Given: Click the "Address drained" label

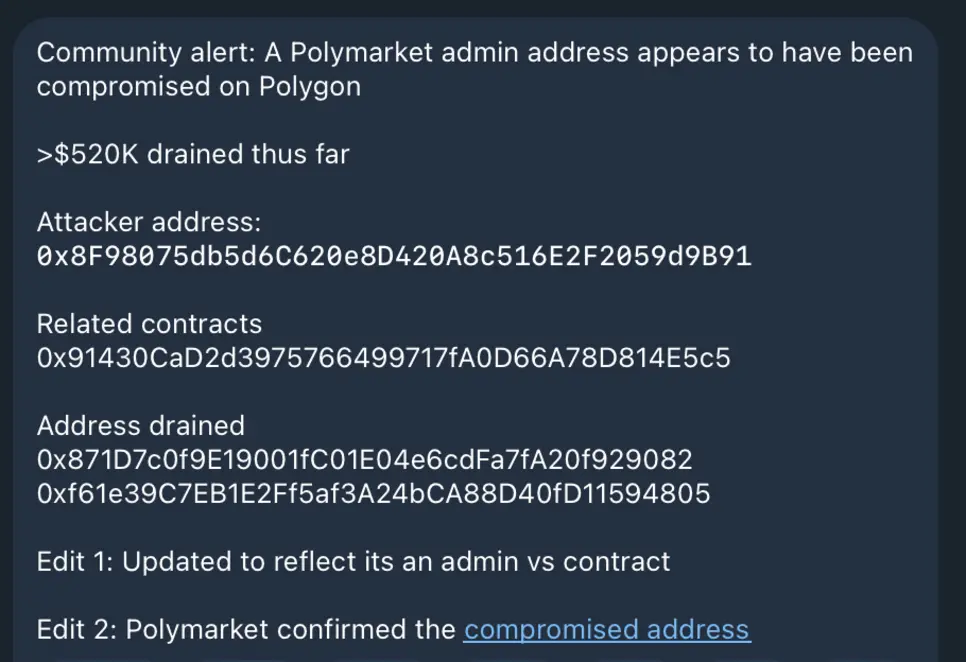Looking at the screenshot, I should pyautogui.click(x=140, y=426).
